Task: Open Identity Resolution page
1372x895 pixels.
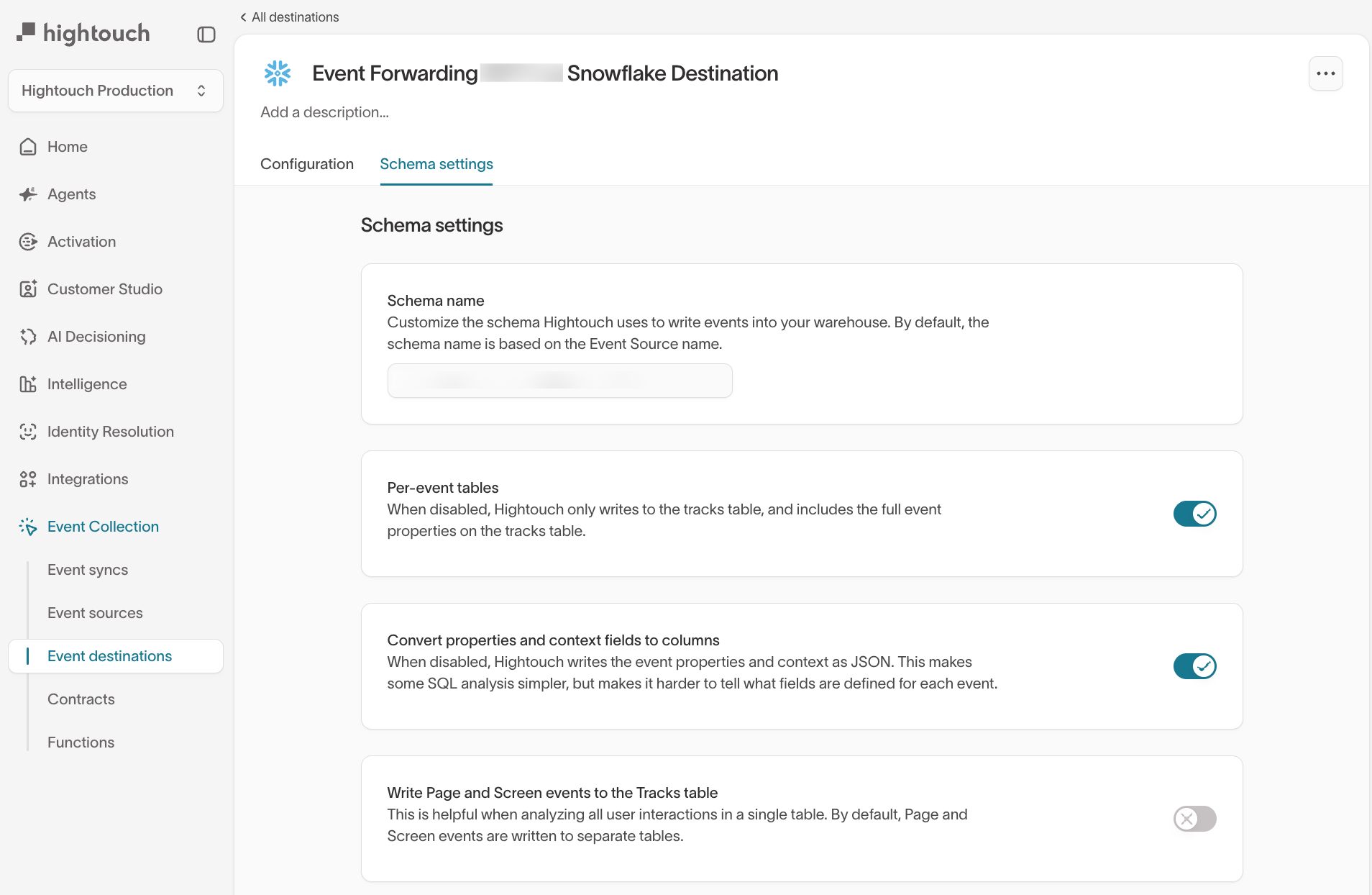Action: (x=111, y=431)
